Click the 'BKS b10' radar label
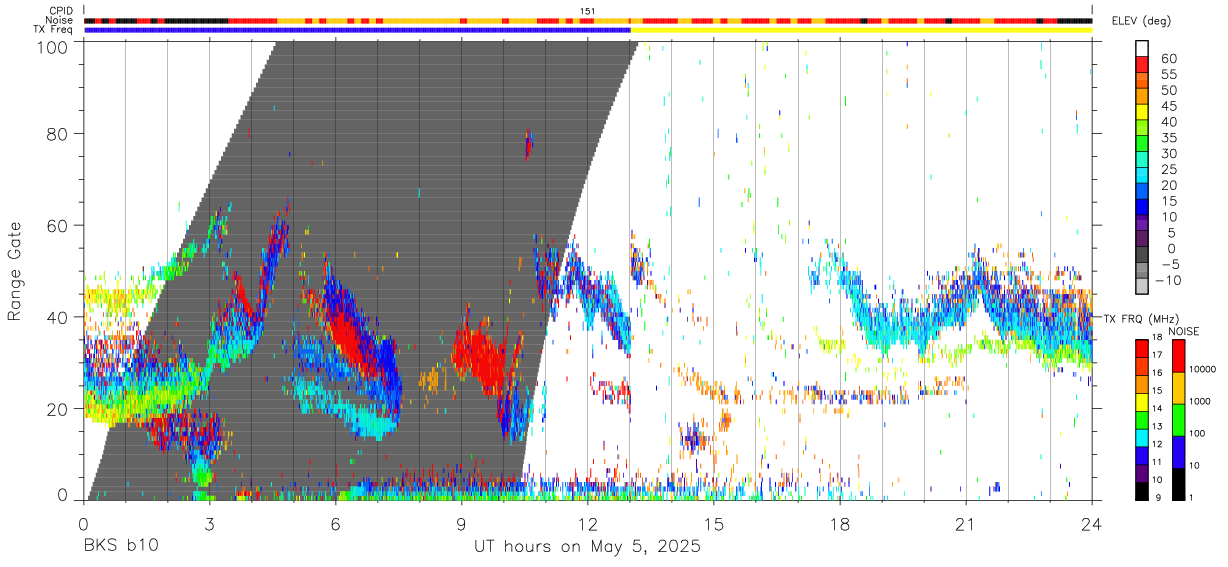Viewport: 1228px width, 567px height. tap(121, 547)
